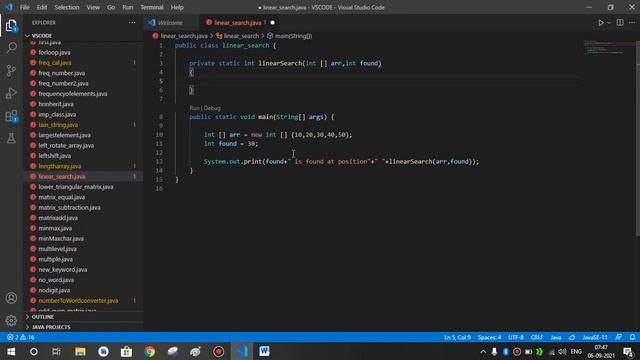Open new_keyword.java in Explorer
The width and height of the screenshot is (640, 360).
[62, 269]
